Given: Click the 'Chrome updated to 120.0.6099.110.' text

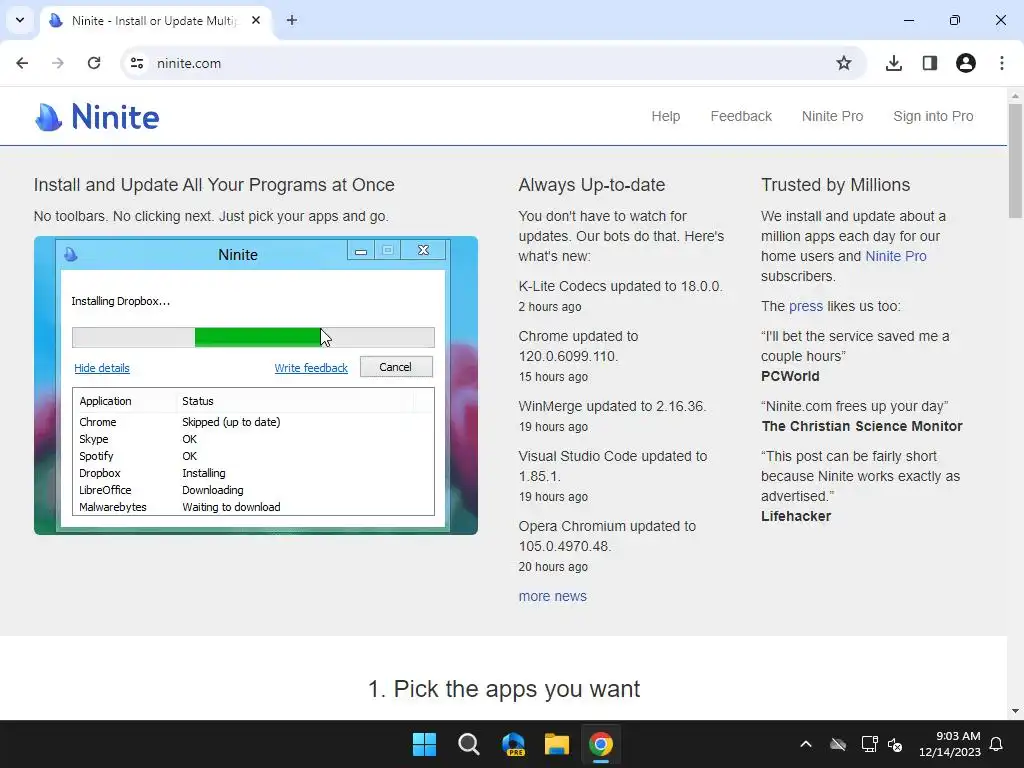Looking at the screenshot, I should tap(579, 346).
